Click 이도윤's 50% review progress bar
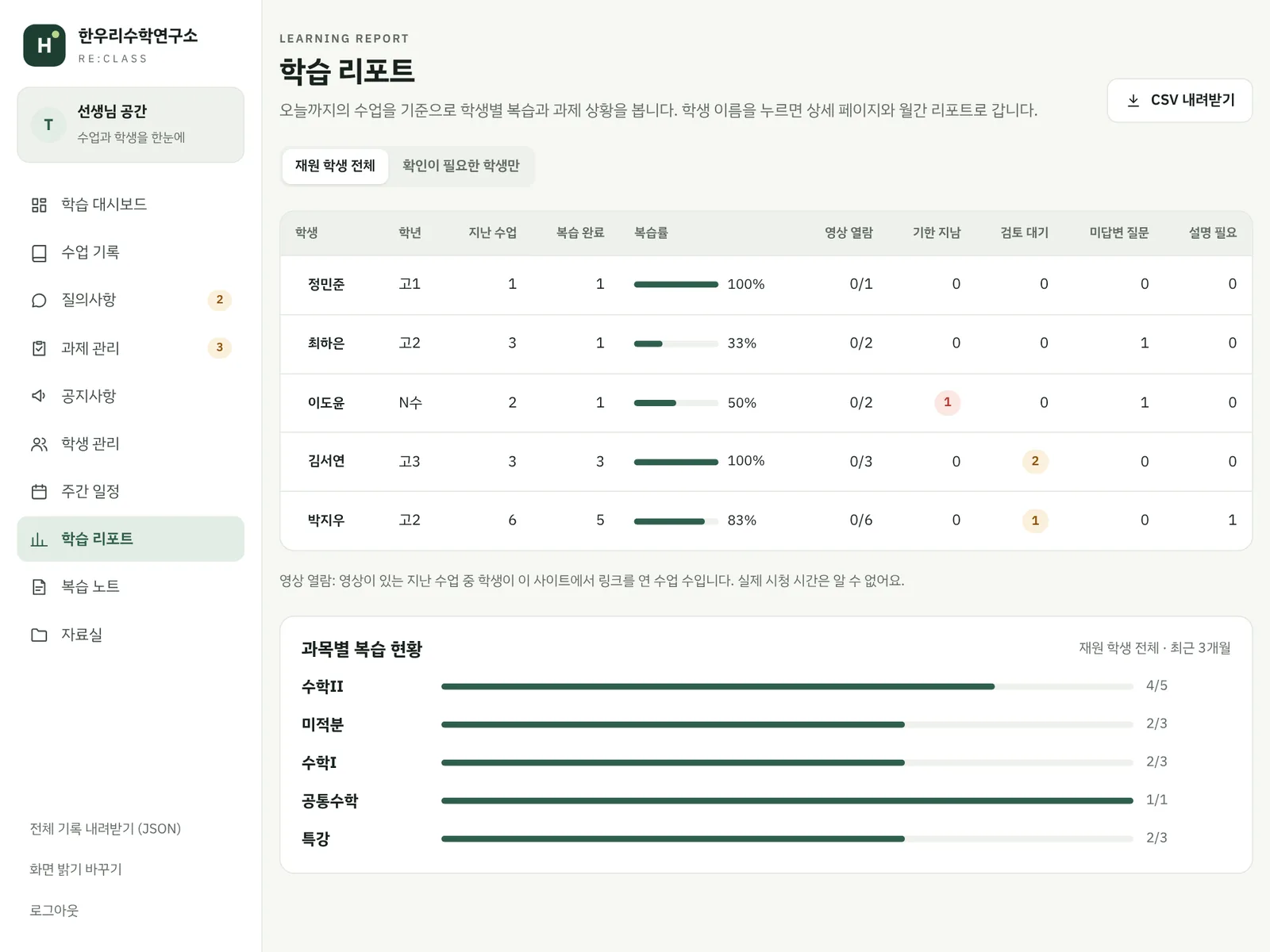 tap(676, 403)
